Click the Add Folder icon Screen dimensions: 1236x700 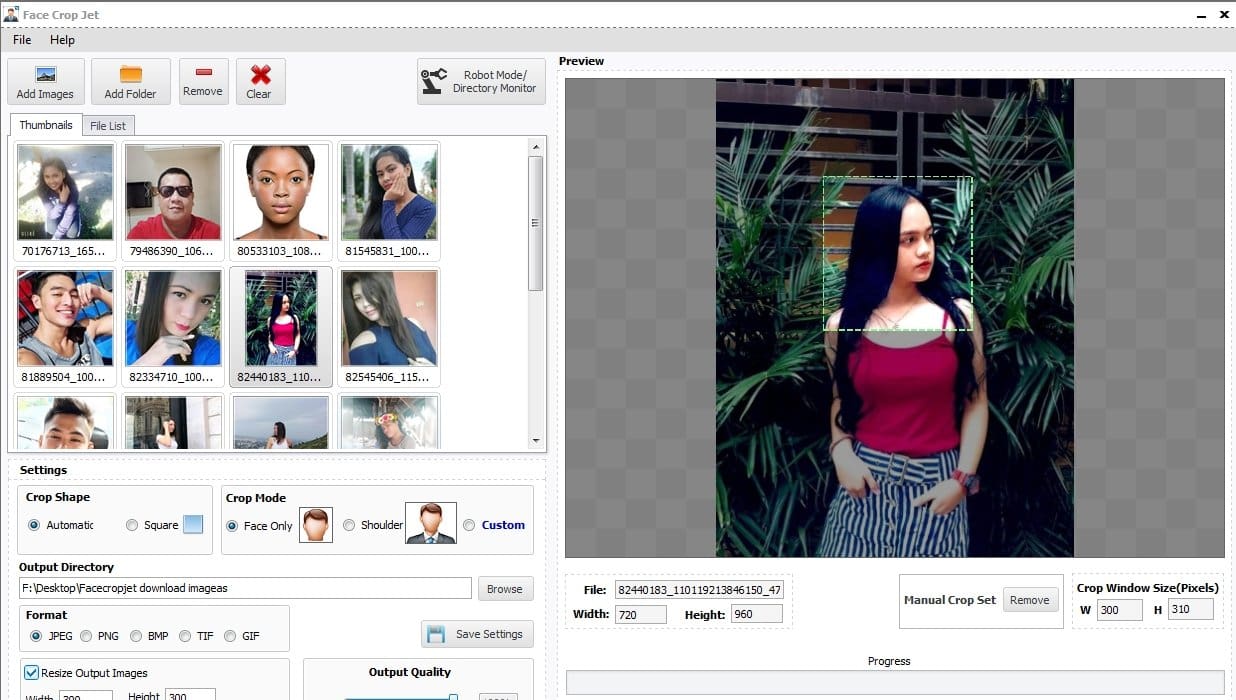point(130,81)
